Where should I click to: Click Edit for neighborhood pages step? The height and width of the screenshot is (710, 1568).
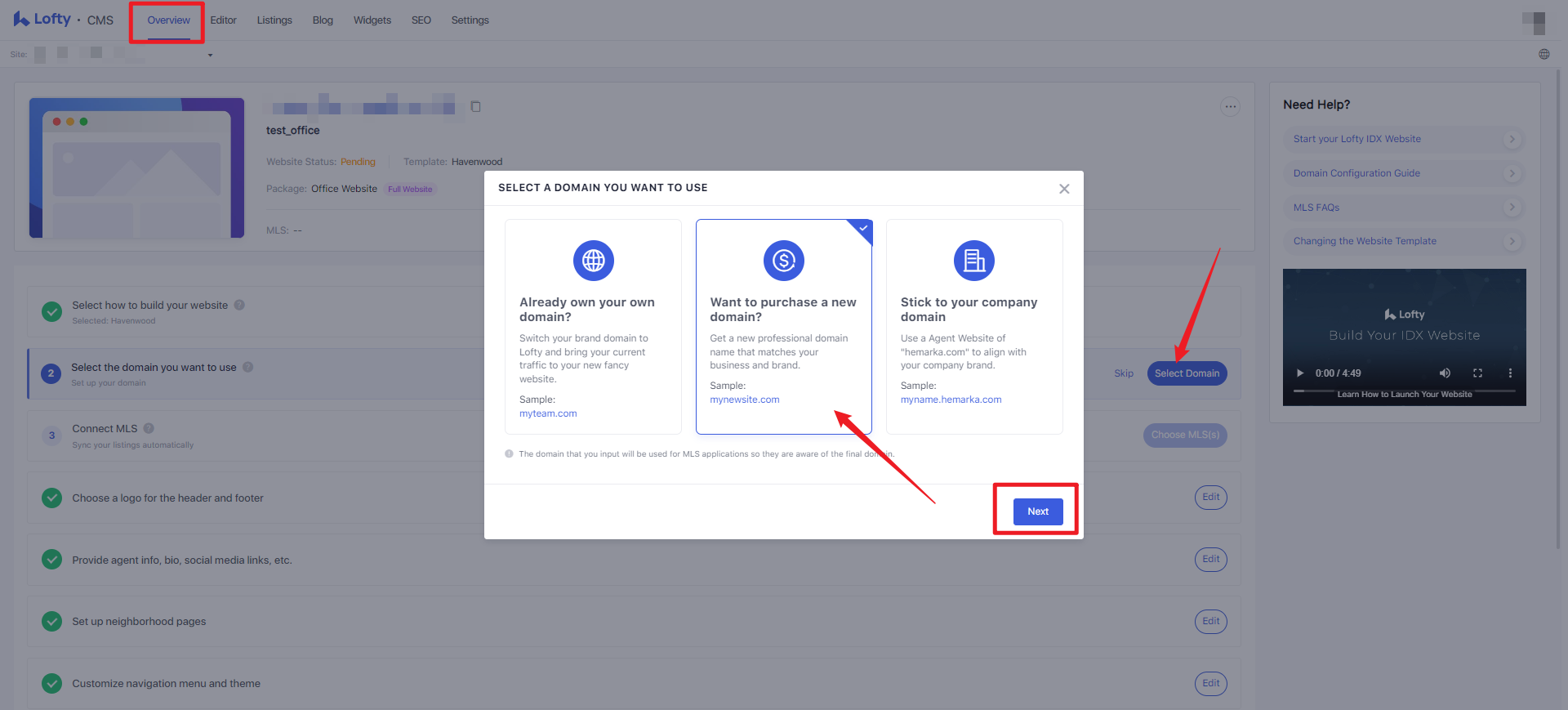pos(1210,621)
